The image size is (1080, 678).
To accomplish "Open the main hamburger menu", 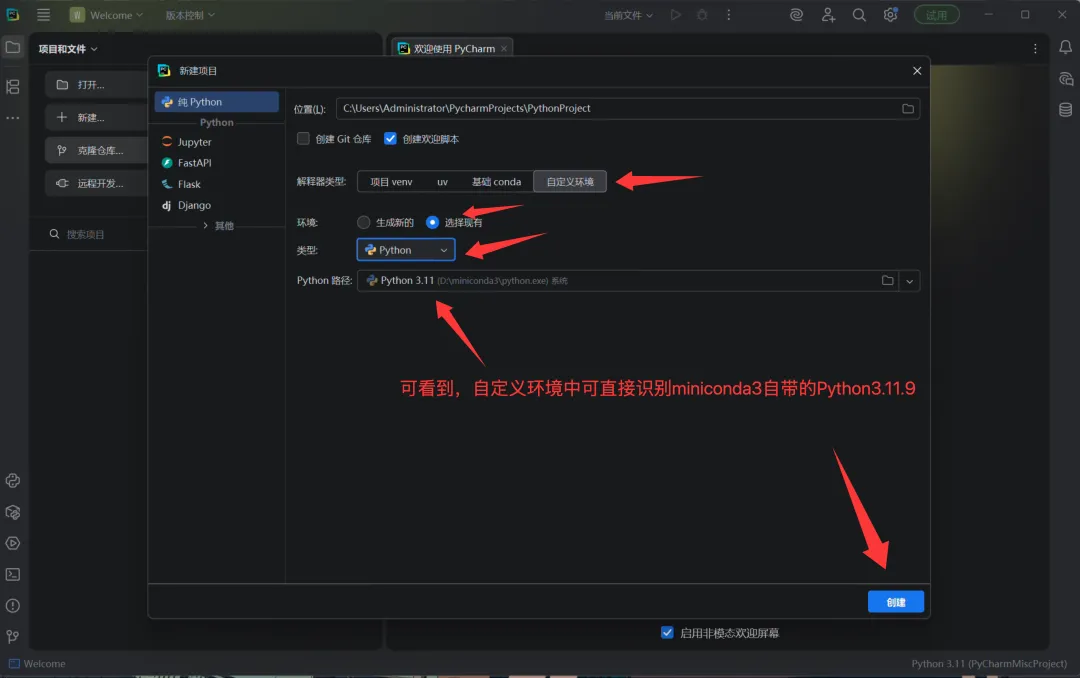I will tap(43, 14).
